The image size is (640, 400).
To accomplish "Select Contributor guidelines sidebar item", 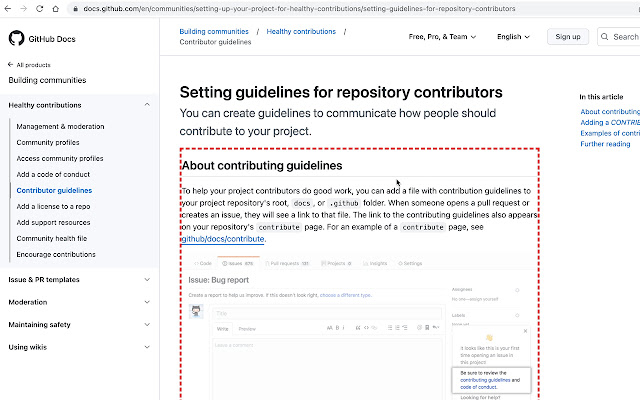I will click(54, 190).
